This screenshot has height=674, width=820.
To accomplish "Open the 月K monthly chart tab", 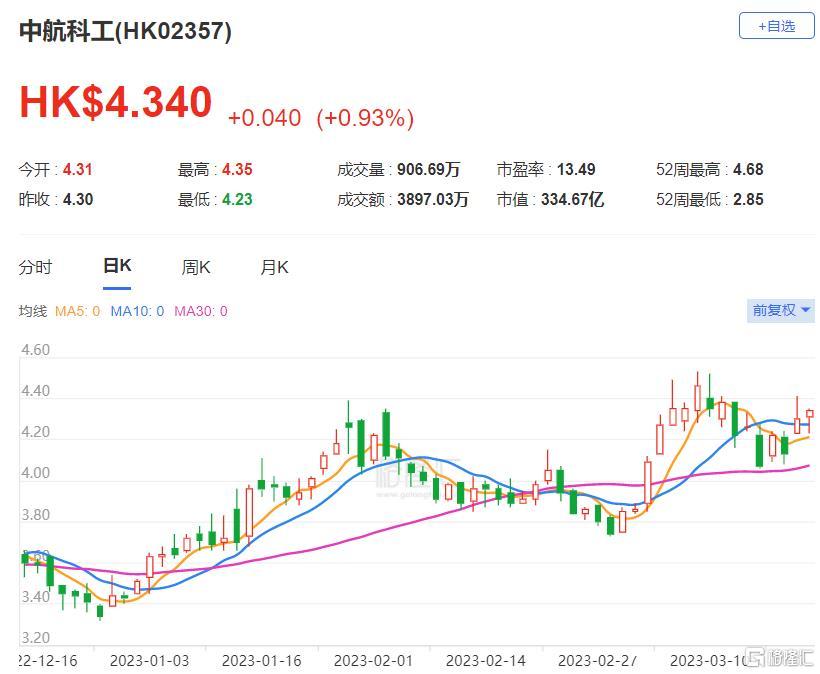I will coord(275,267).
